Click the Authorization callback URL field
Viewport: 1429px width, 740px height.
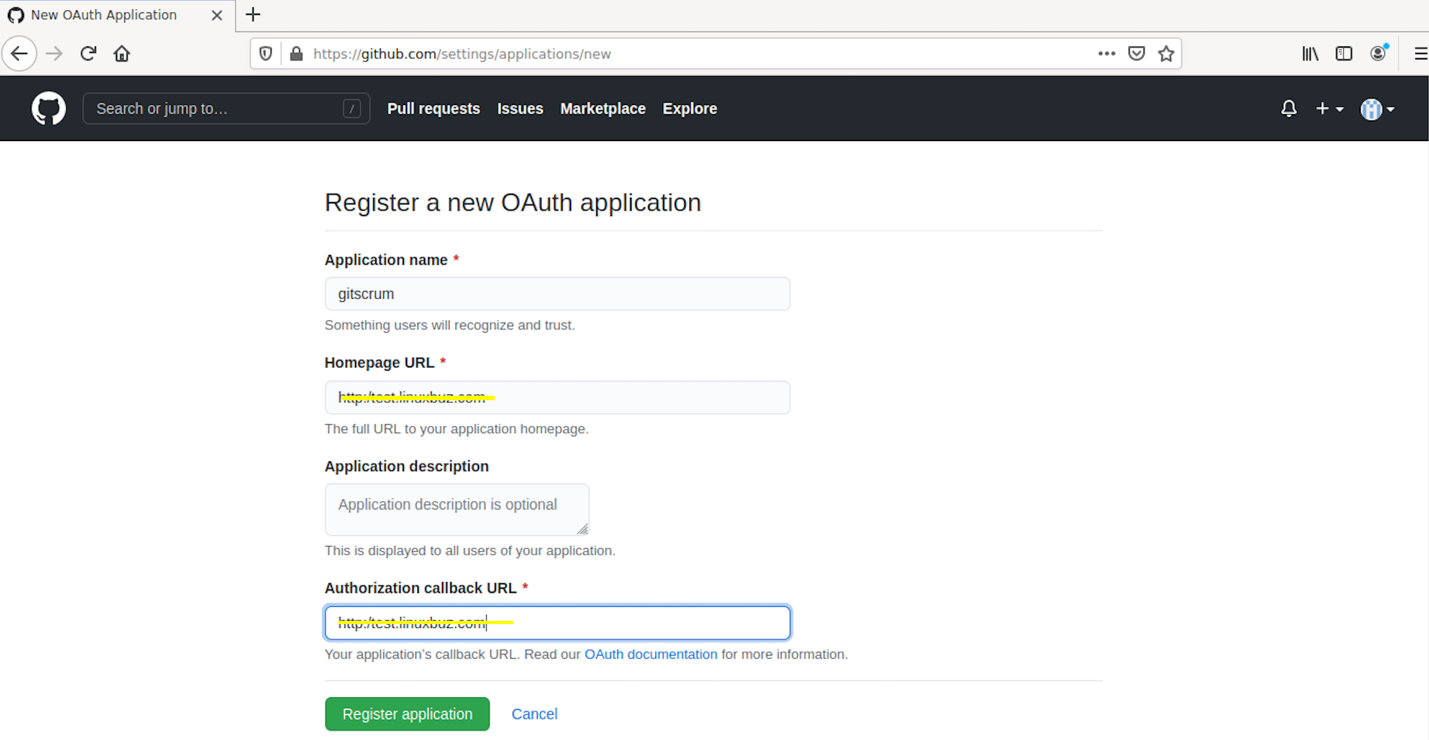557,623
